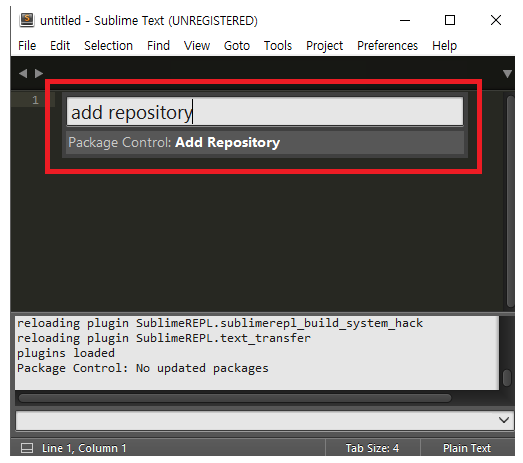
Task: Expand the console input history dropdown
Action: pyautogui.click(x=504, y=420)
